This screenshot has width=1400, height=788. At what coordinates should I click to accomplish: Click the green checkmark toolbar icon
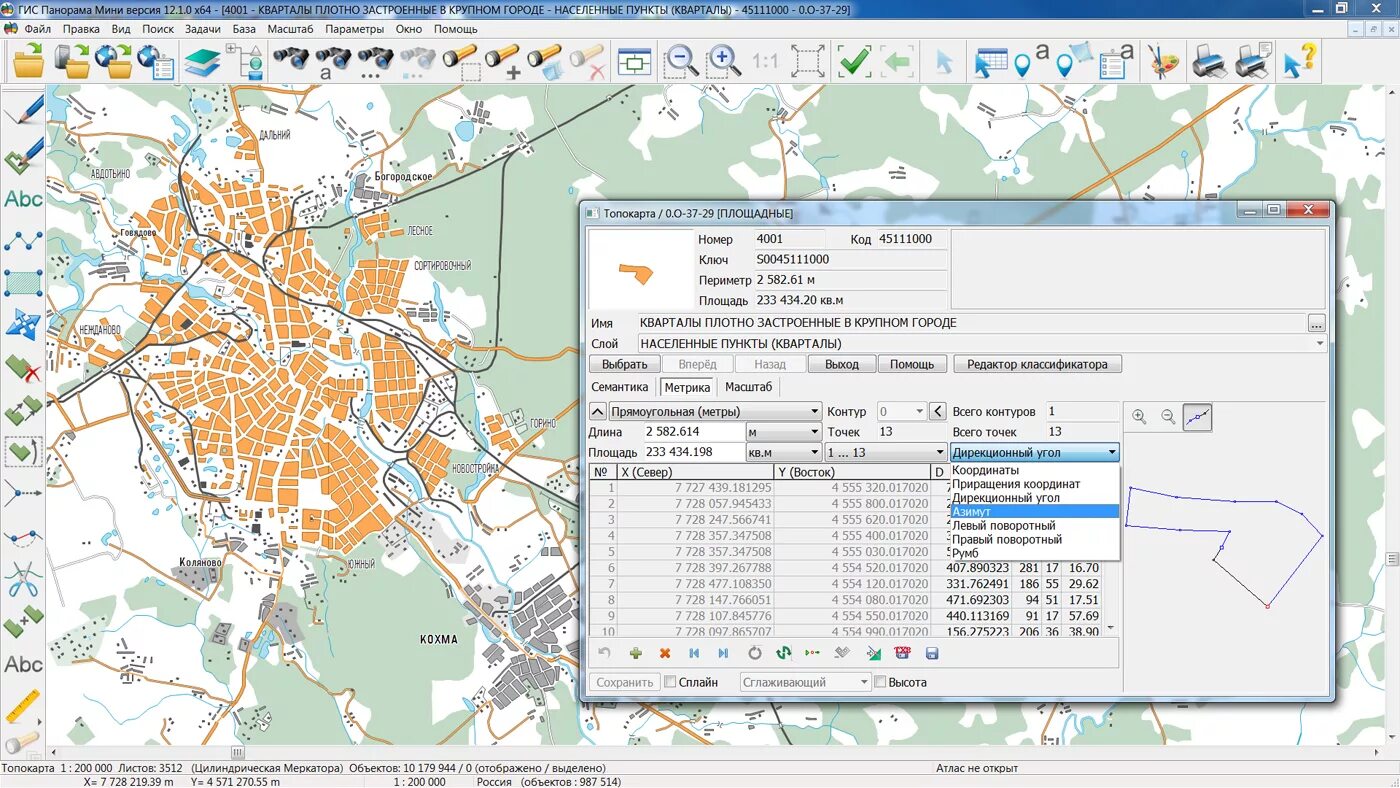(x=855, y=61)
